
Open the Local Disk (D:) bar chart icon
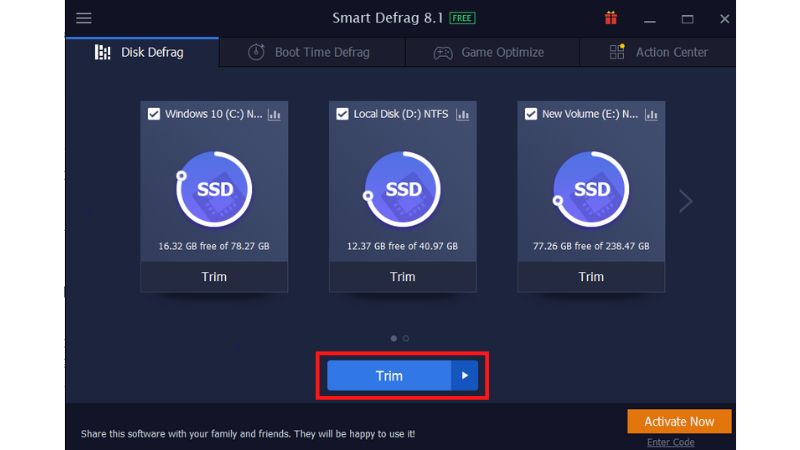(x=462, y=114)
